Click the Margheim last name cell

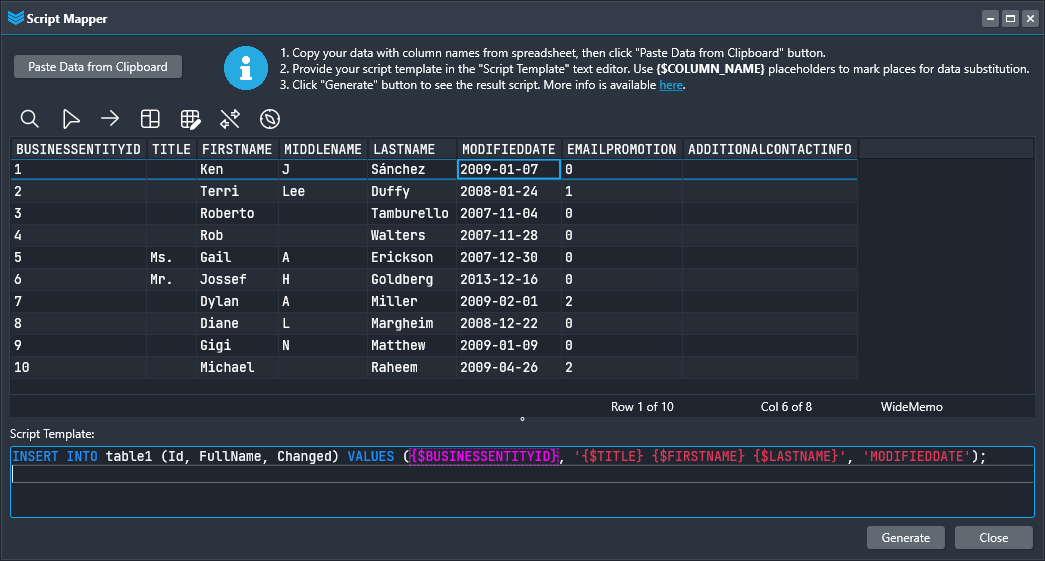tap(411, 323)
